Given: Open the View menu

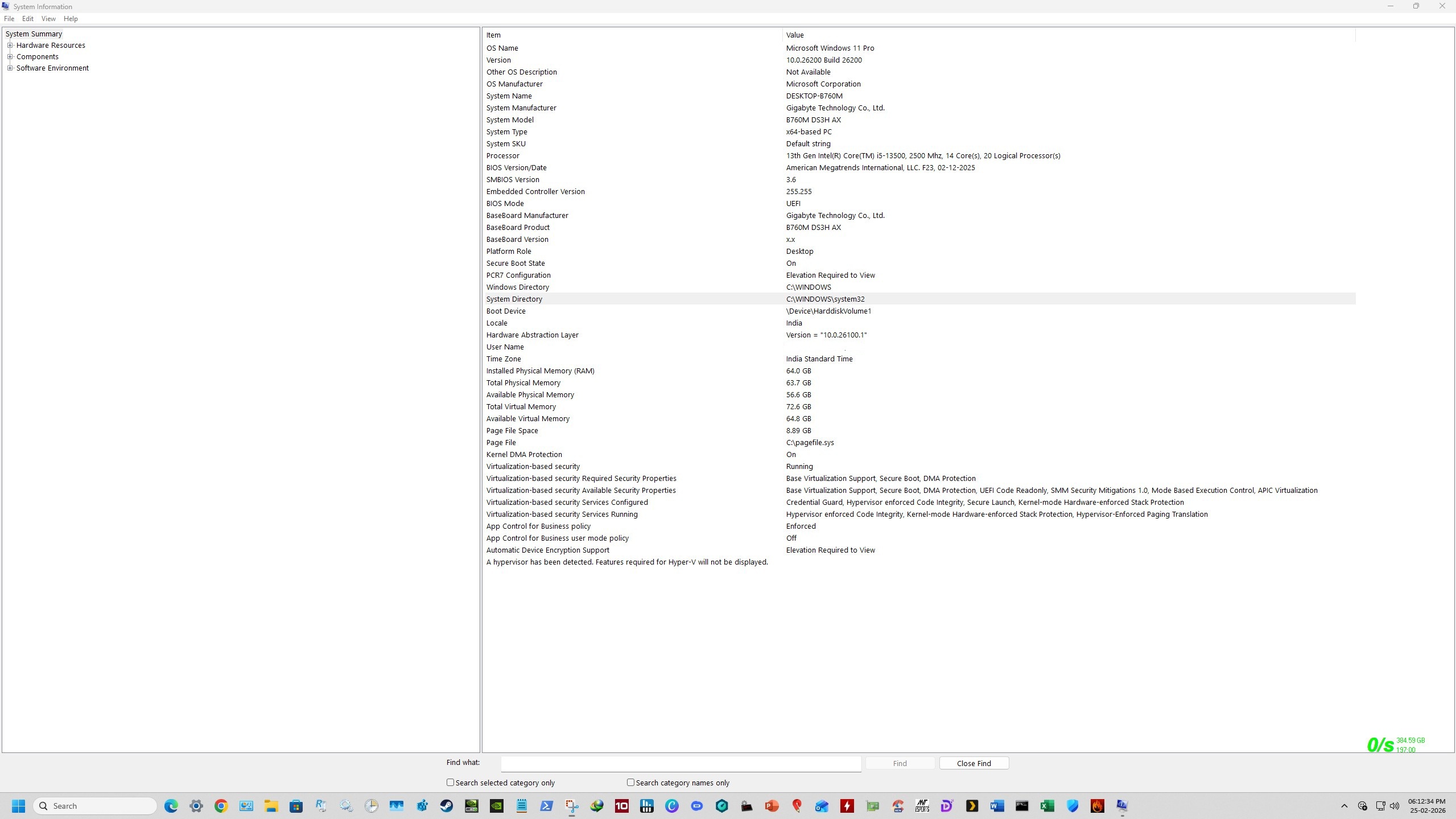Looking at the screenshot, I should (x=48, y=19).
